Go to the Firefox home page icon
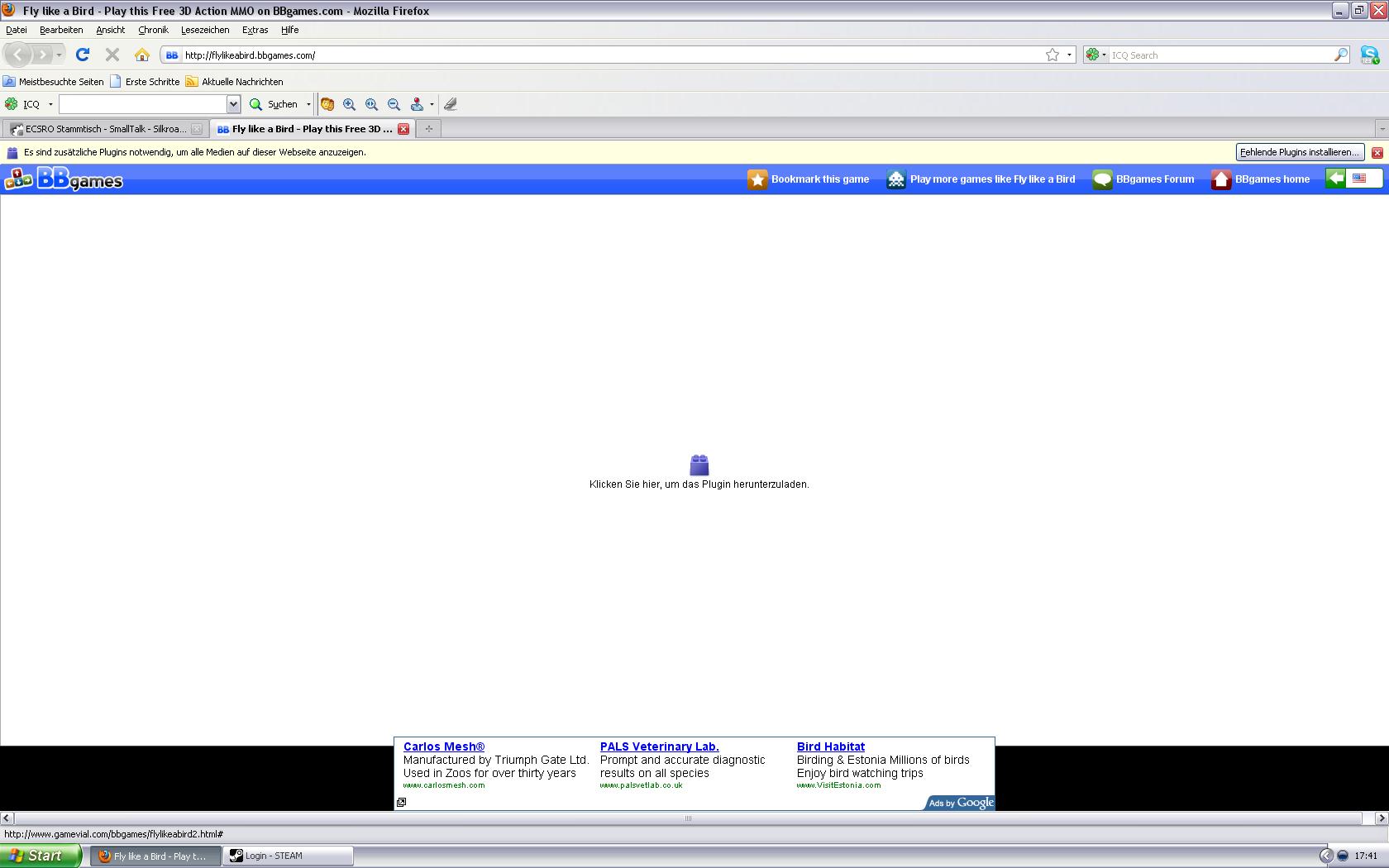Screen dimensions: 1389x868 [142, 55]
